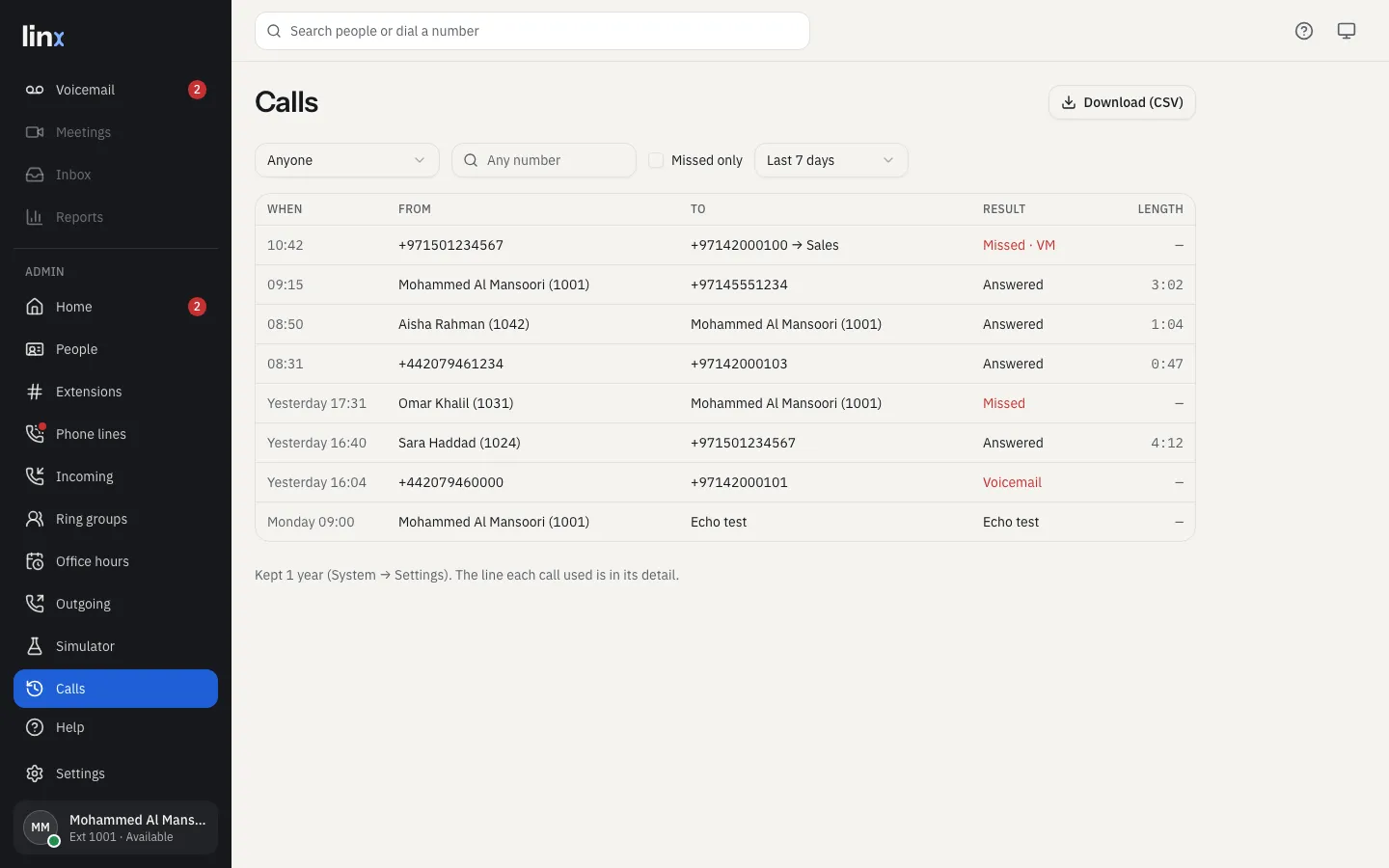Open the Voicemail result for +442079460000
The image size is (1389, 868).
(1012, 482)
